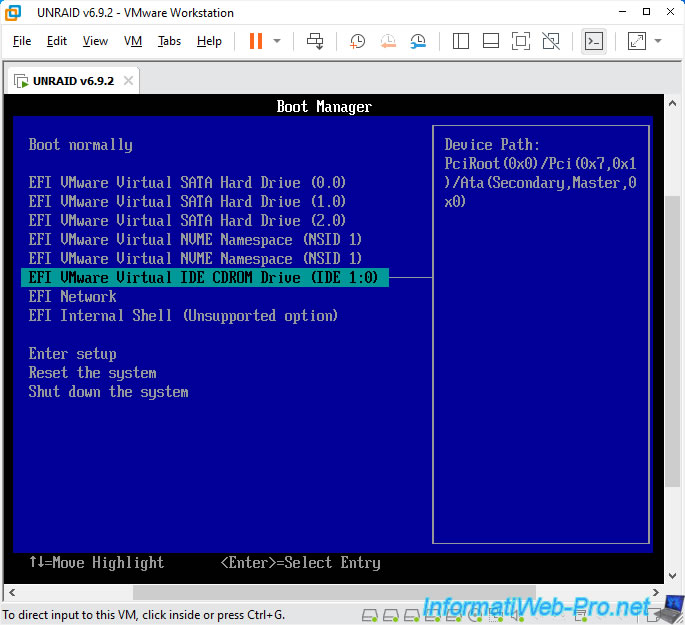Click the vertical scrollbar of VM view

[x=674, y=300]
